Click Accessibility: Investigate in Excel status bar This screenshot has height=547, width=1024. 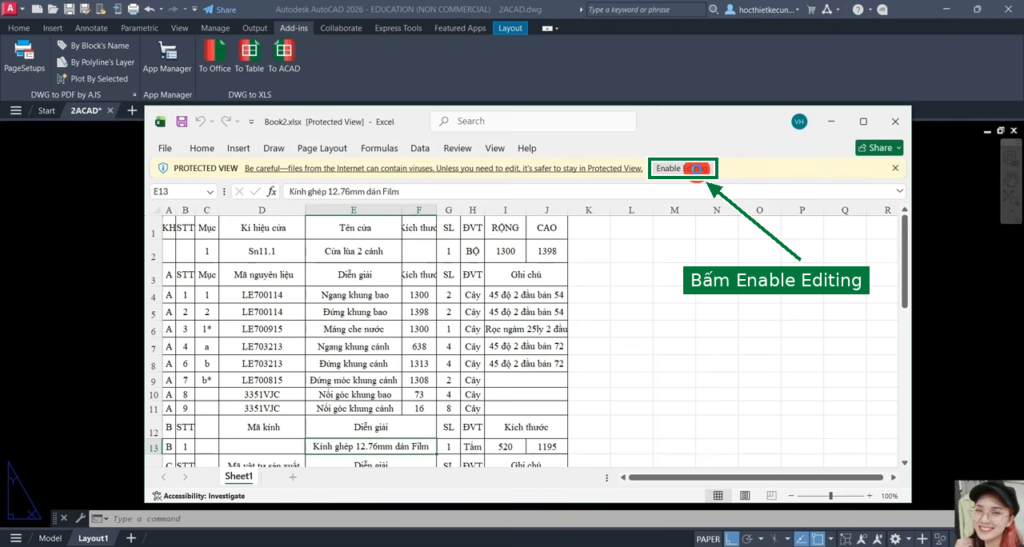pos(199,496)
